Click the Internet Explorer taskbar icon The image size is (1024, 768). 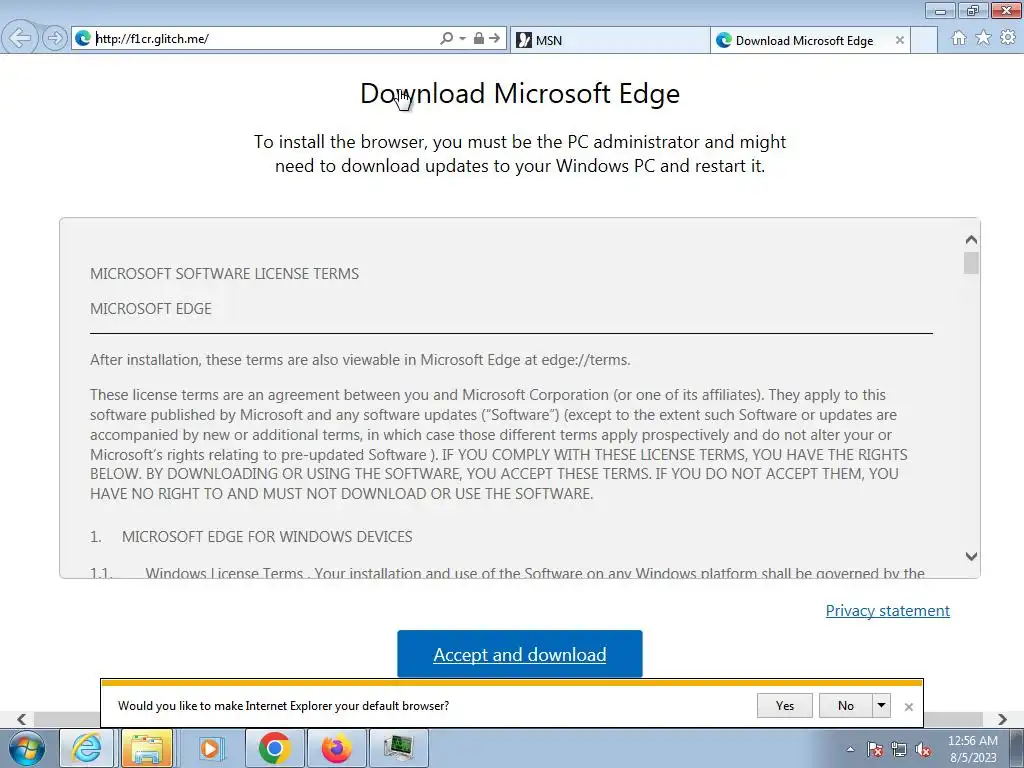[86, 748]
